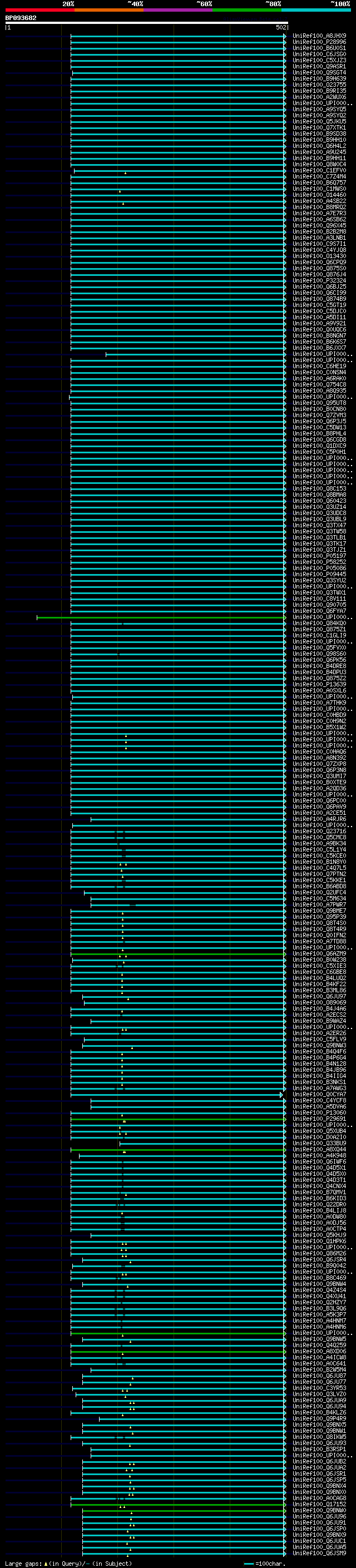Open hit UniRef100_P29691
Image resolution: width=356 pixels, height=1568 pixels.
(319, 1119)
